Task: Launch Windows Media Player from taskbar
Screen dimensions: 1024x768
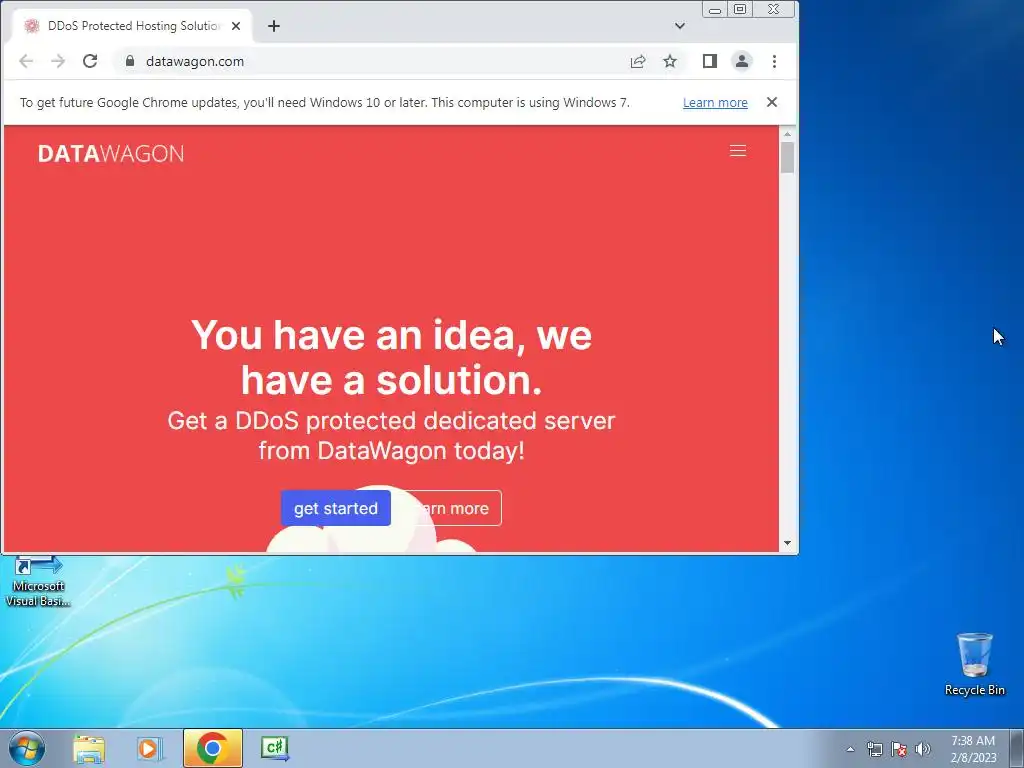Action: coord(150,748)
